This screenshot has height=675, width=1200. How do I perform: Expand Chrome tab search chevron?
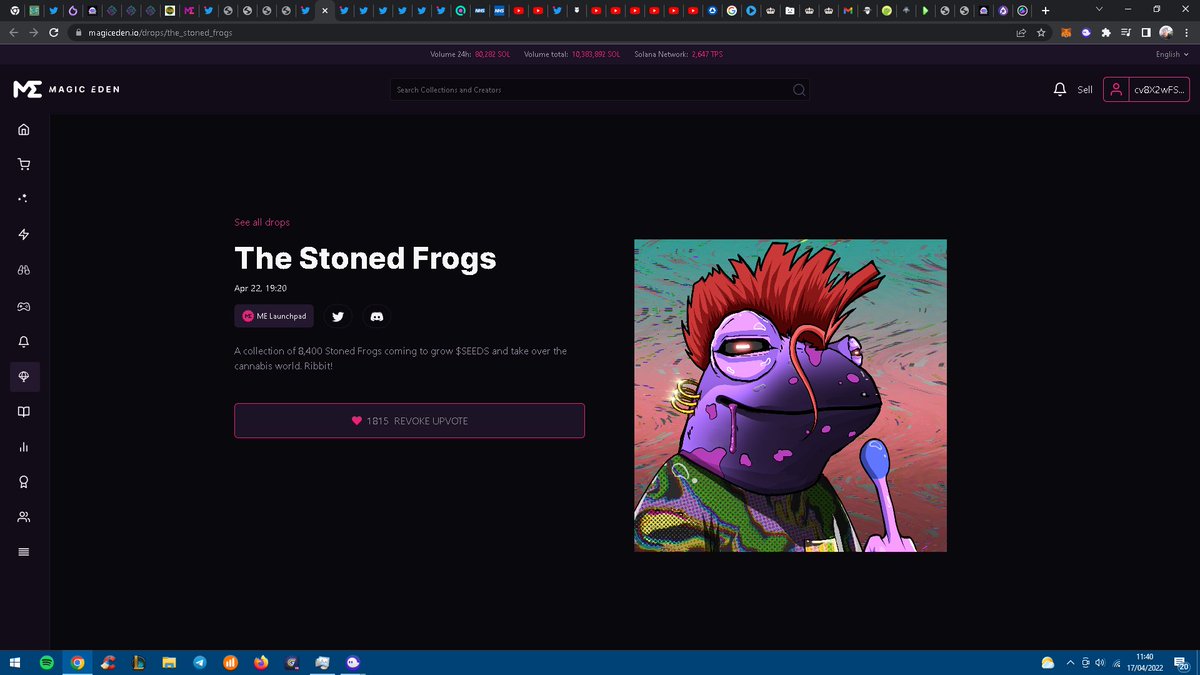tap(1099, 9)
